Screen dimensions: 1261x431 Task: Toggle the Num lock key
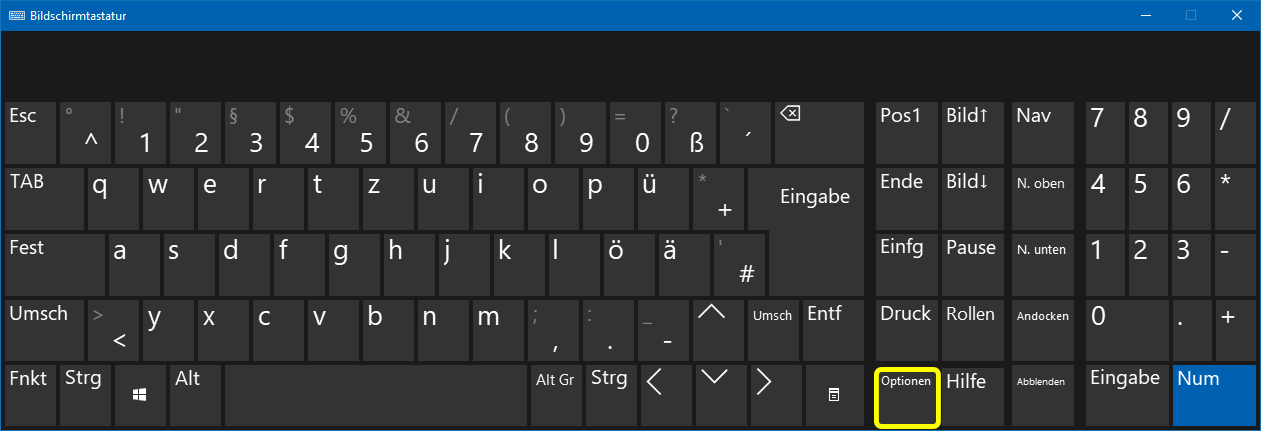[x=1213, y=395]
